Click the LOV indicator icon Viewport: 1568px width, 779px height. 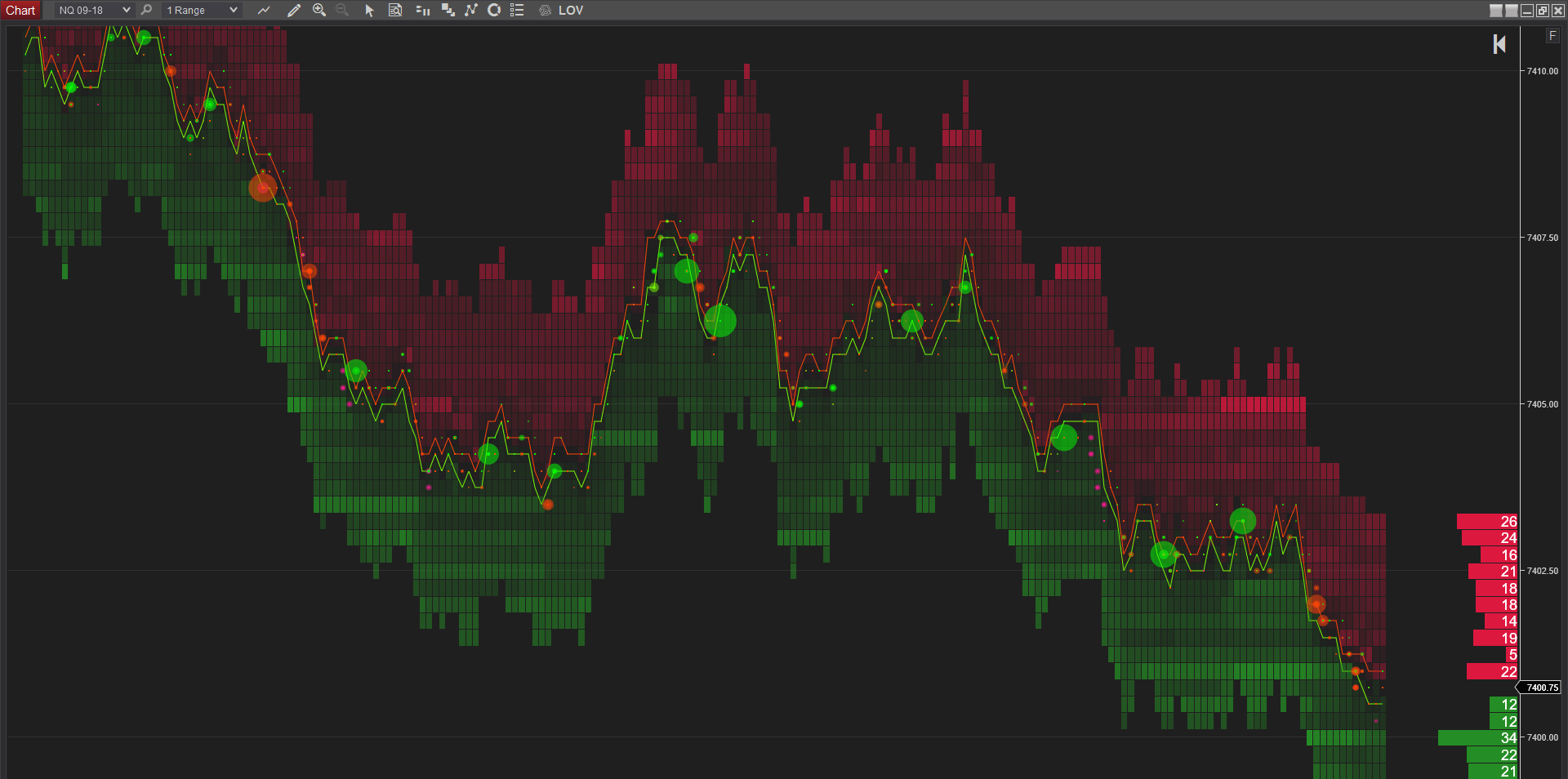coord(546,10)
